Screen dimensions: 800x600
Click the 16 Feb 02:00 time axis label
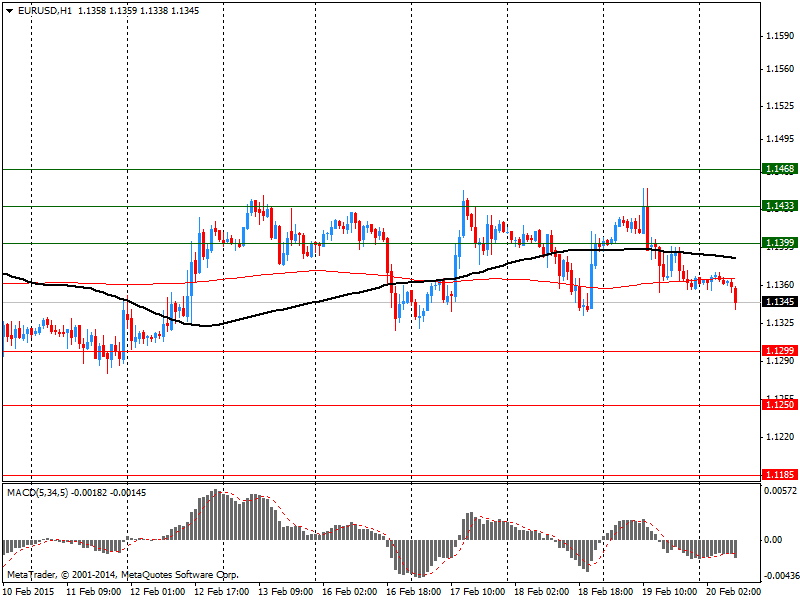pyautogui.click(x=350, y=592)
